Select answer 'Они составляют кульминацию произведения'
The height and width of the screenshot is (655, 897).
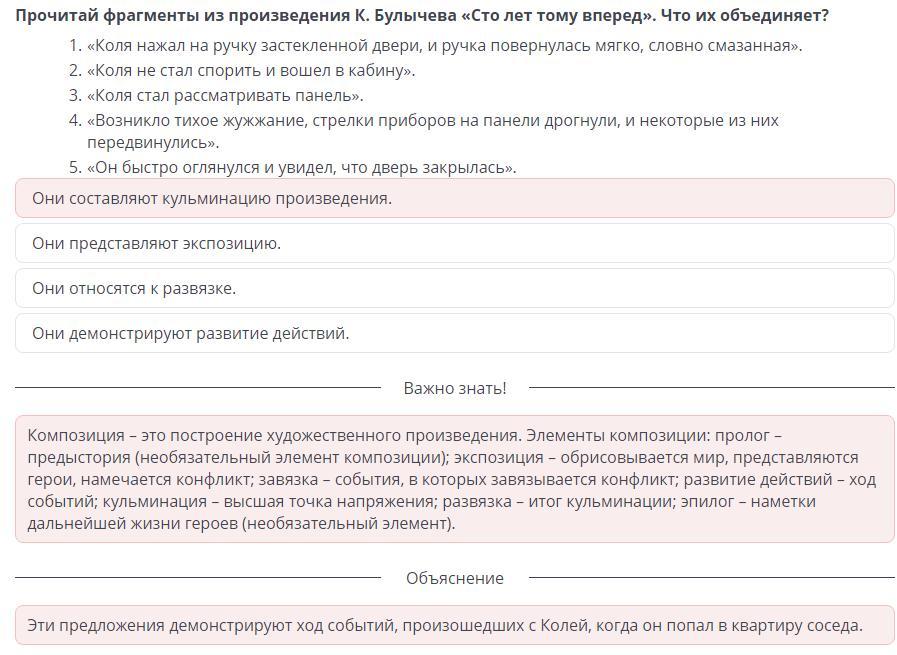pos(455,198)
